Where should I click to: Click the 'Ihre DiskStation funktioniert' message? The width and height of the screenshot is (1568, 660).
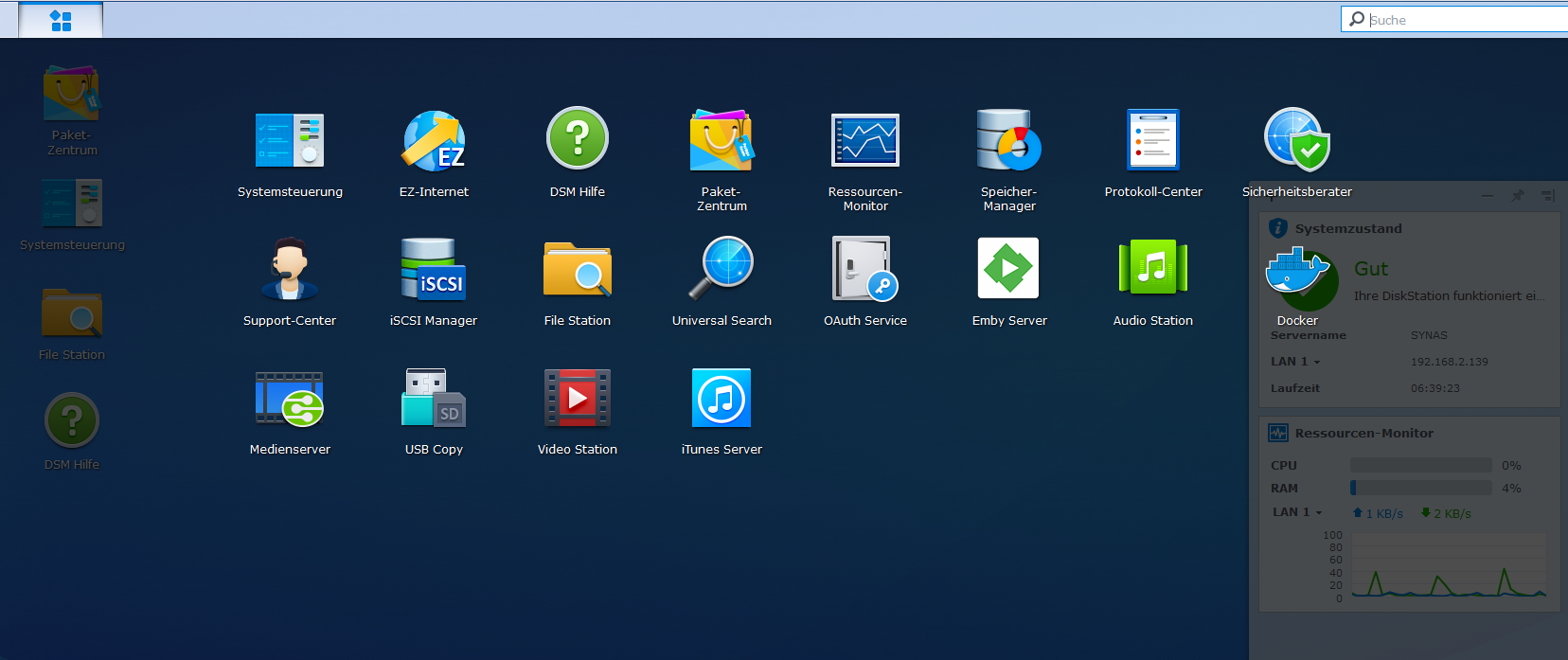click(1450, 295)
